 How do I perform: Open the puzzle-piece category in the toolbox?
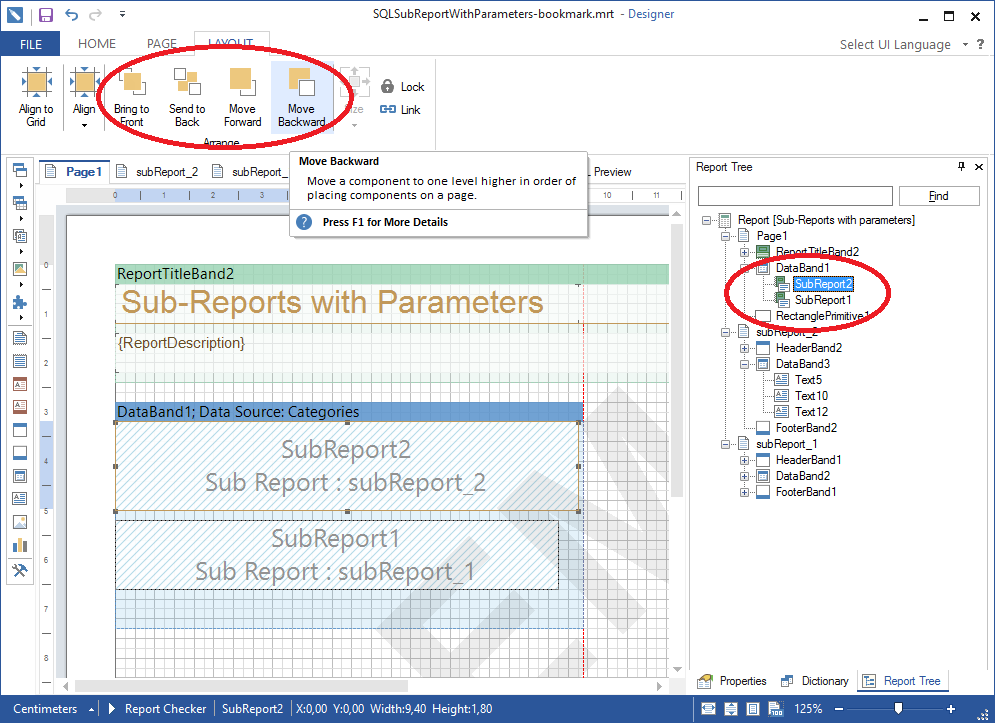pos(20,302)
